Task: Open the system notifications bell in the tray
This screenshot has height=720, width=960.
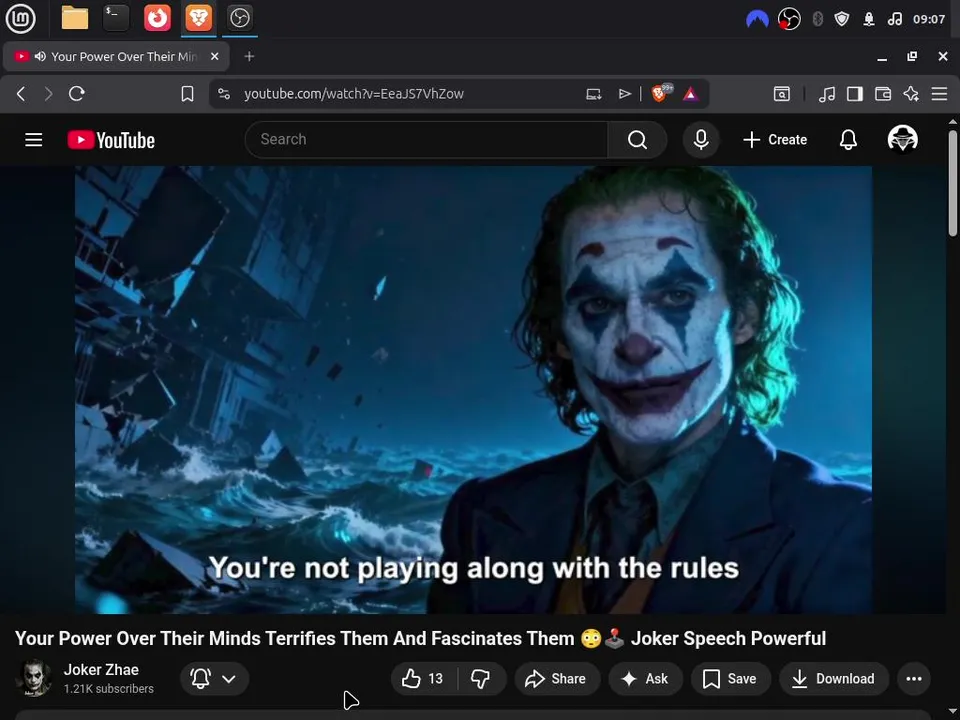Action: tap(869, 19)
